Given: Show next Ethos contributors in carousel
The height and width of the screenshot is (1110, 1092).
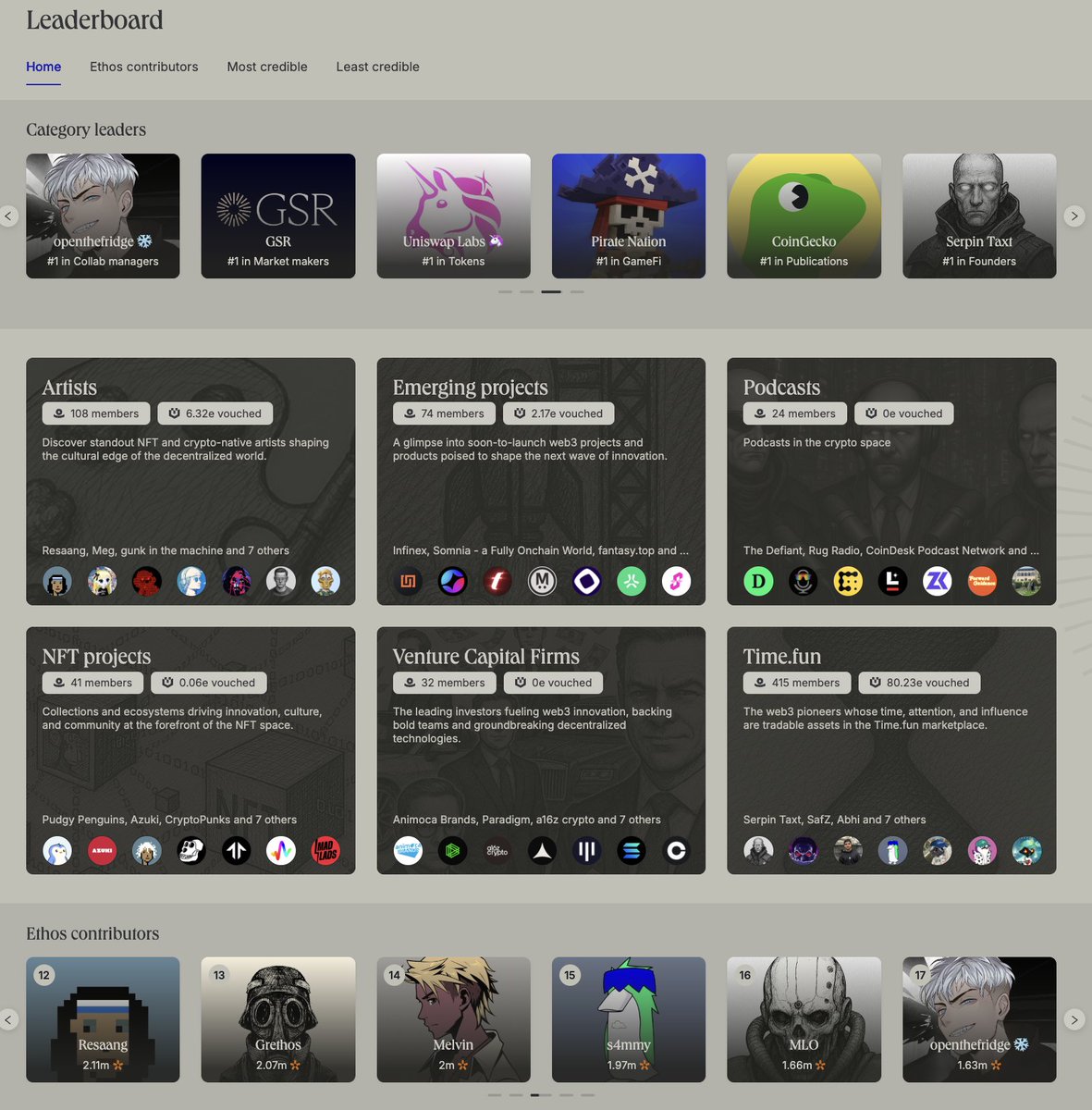Looking at the screenshot, I should click(1074, 1019).
